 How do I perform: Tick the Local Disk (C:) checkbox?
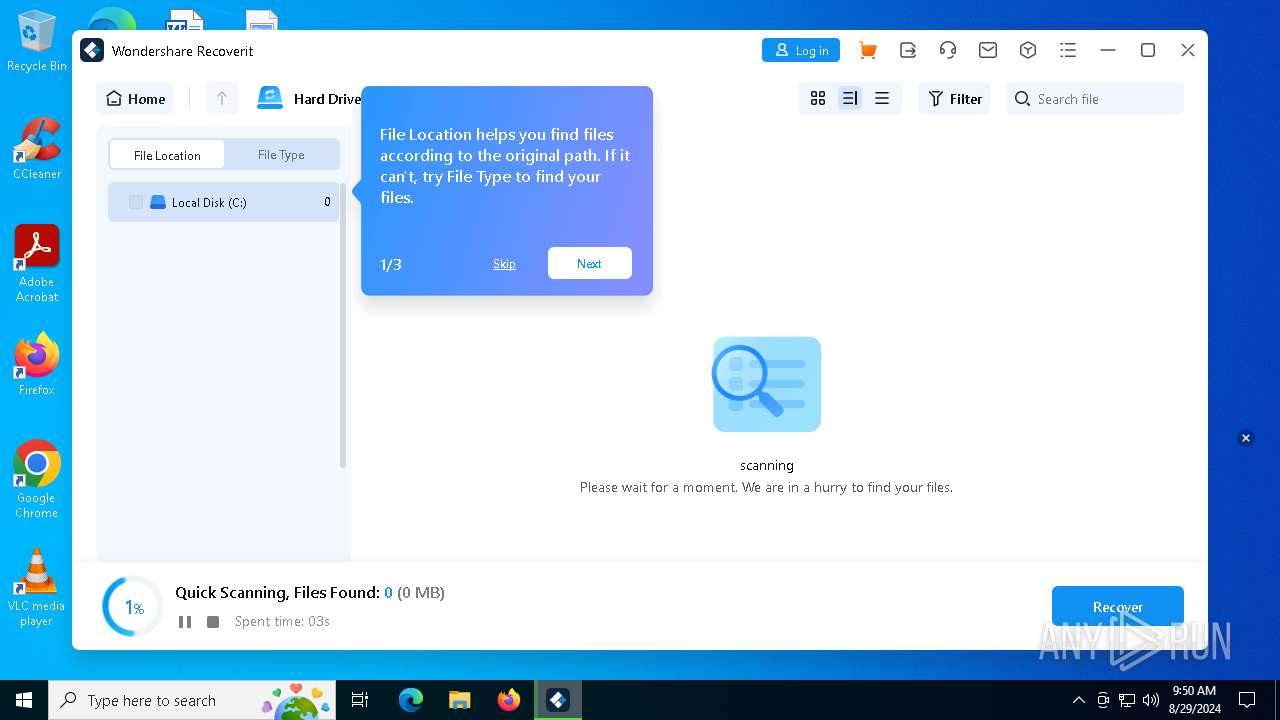click(136, 202)
